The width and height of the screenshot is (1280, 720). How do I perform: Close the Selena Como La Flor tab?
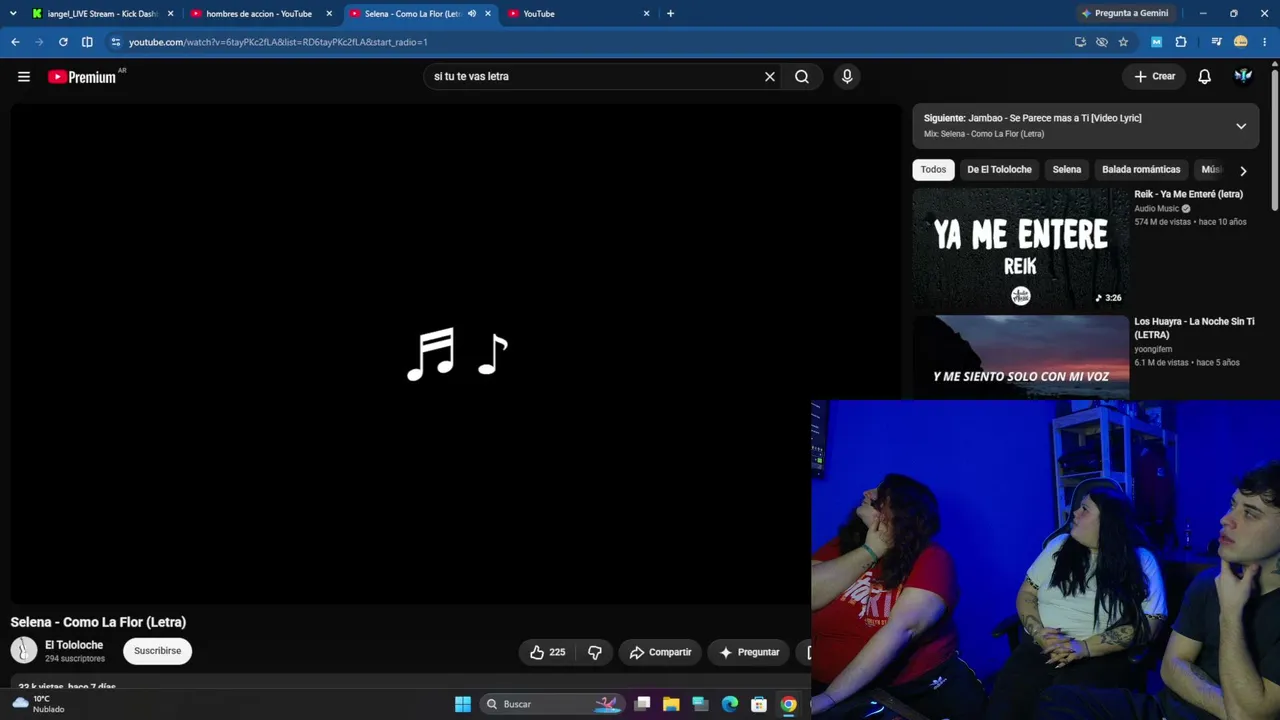click(488, 14)
